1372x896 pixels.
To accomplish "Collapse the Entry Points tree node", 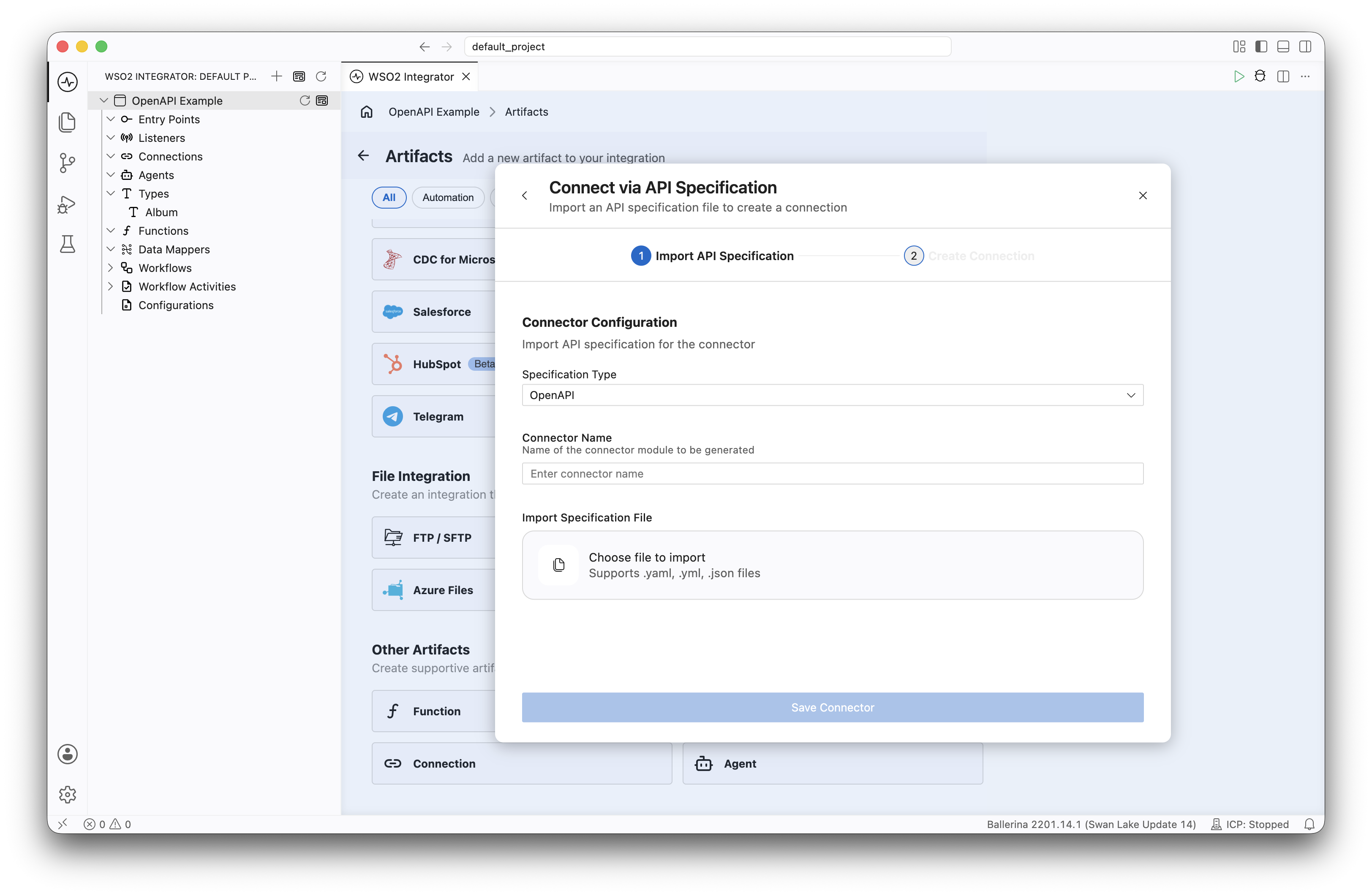I will click(x=111, y=119).
